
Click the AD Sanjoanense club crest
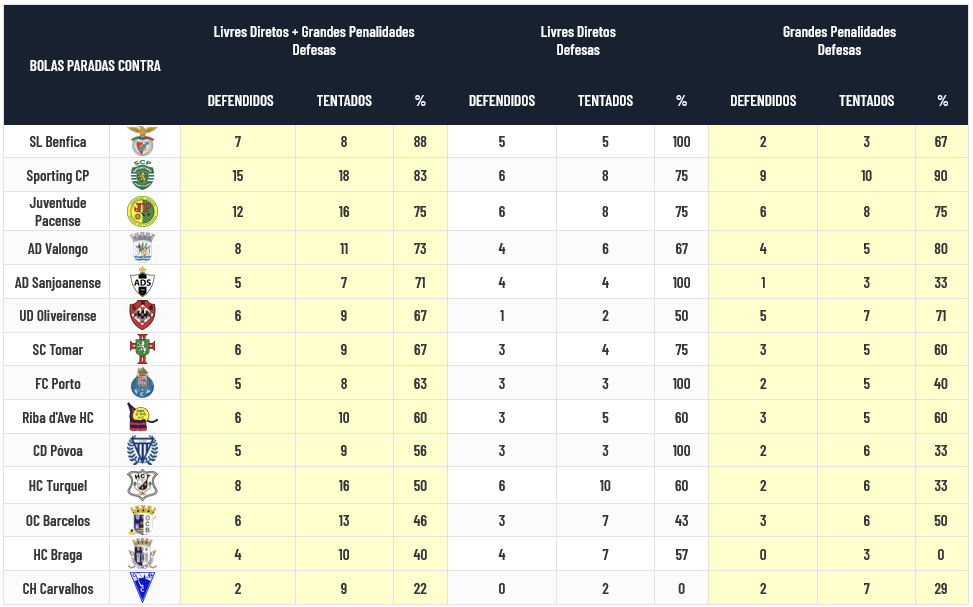[x=142, y=282]
